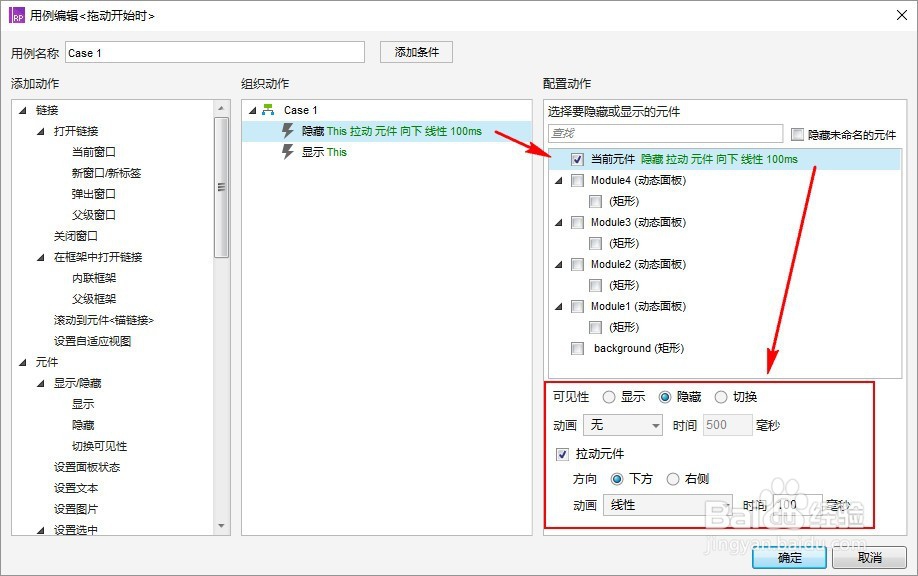918x576 pixels.
Task: Collapse the 链接 tree group
Action: (23, 110)
